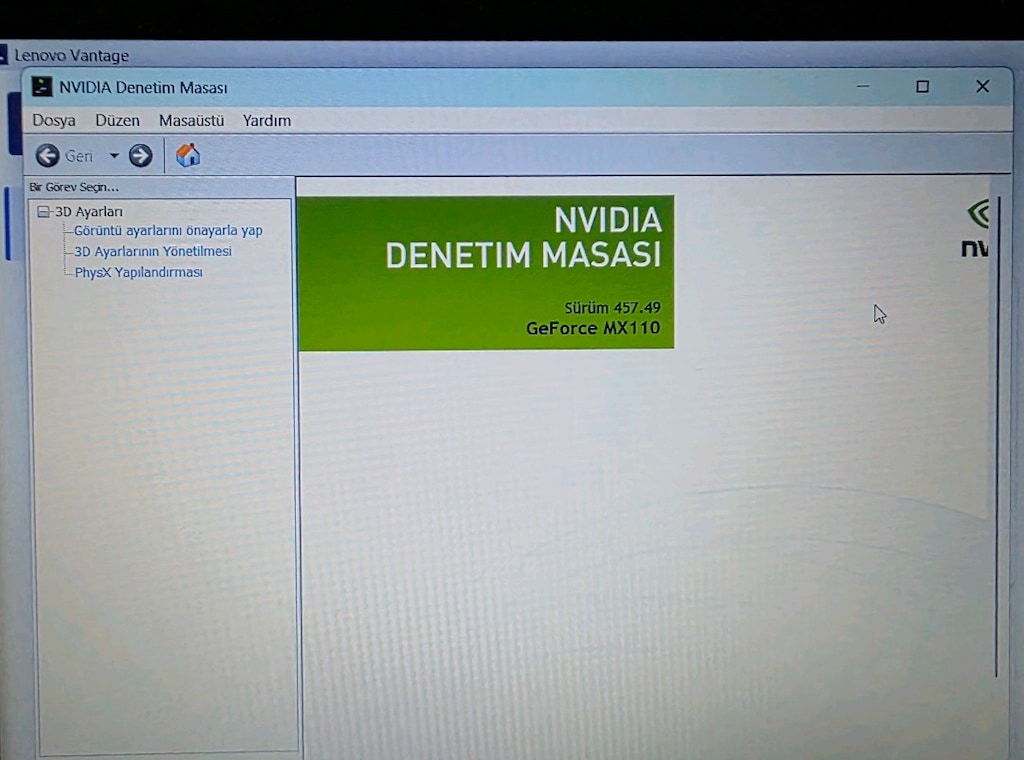This screenshot has width=1024, height=760.
Task: Click the NVIDIA logo at top right
Action: click(x=977, y=229)
